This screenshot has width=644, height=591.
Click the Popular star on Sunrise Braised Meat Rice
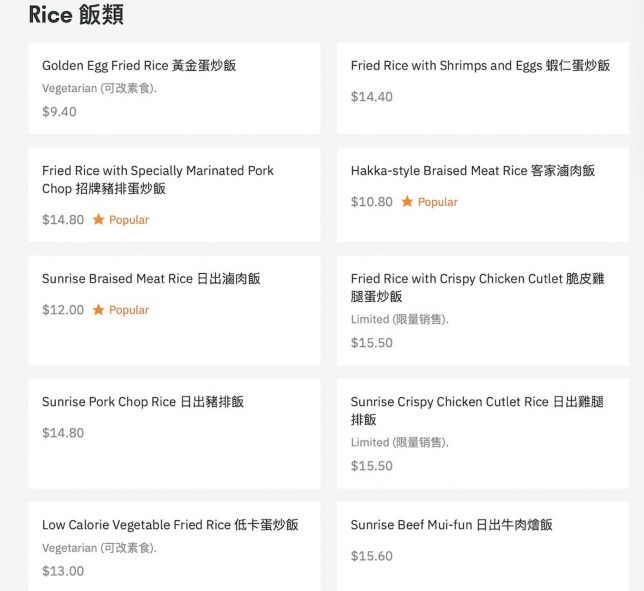(98, 310)
